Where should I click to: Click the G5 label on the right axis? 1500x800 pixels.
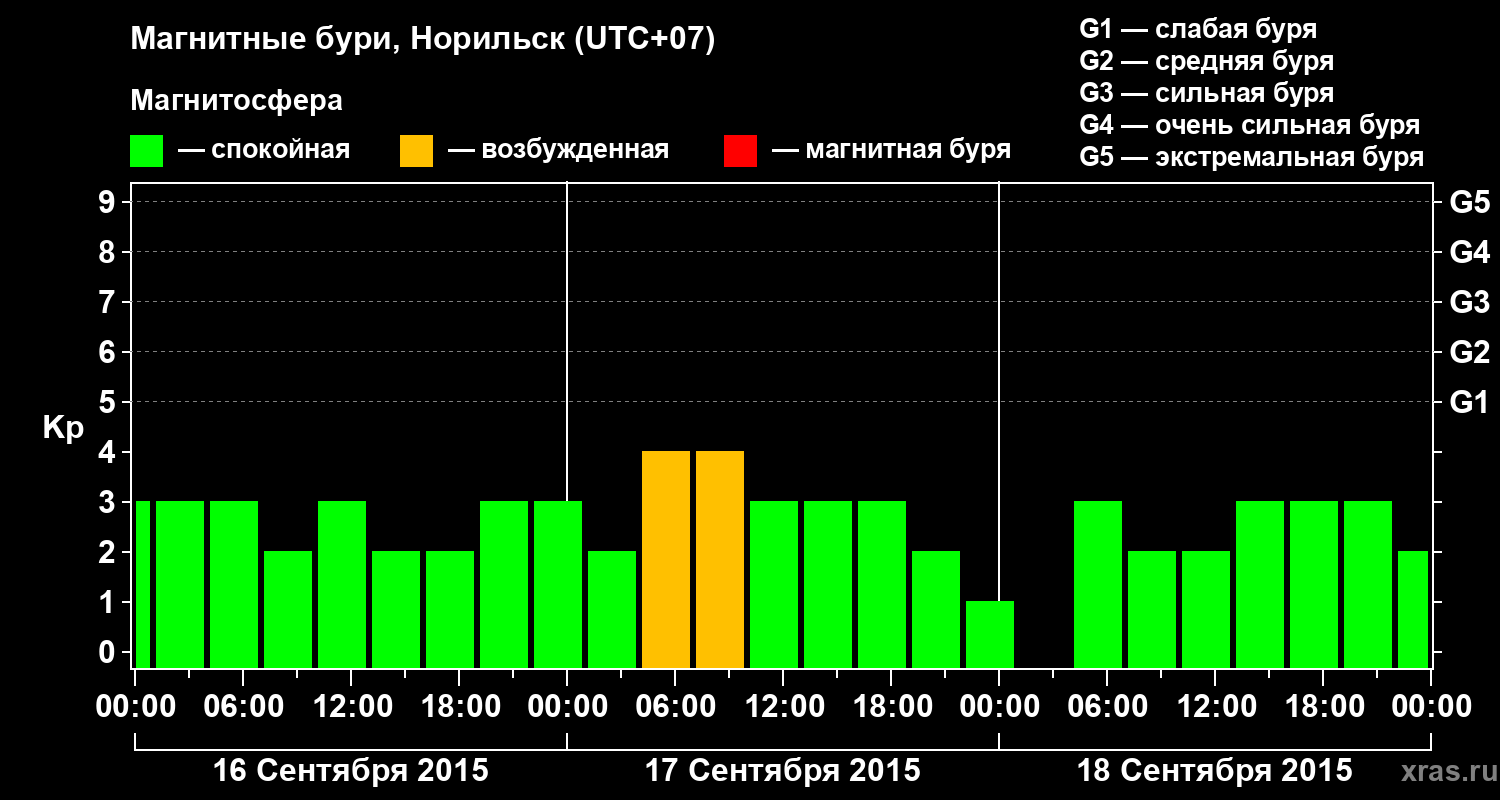click(x=1469, y=203)
